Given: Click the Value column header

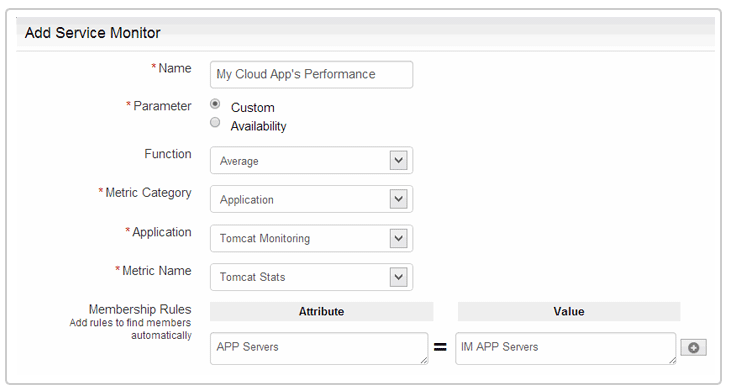Looking at the screenshot, I should click(569, 312).
